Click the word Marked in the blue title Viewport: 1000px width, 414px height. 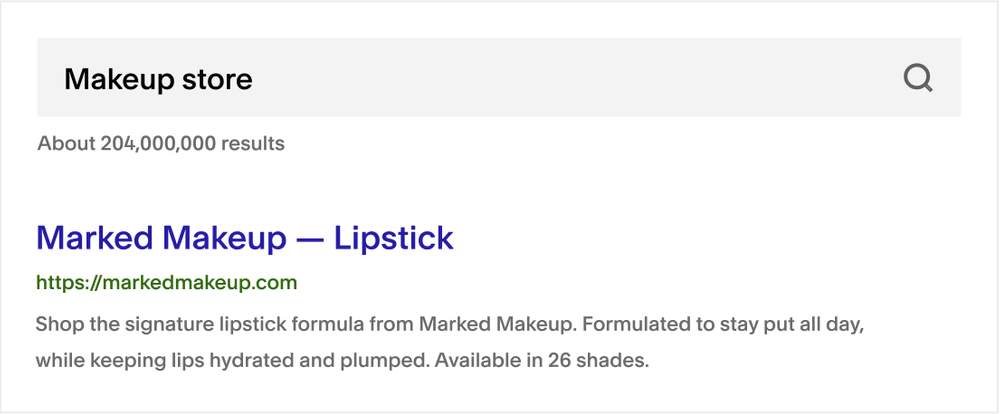pos(95,238)
